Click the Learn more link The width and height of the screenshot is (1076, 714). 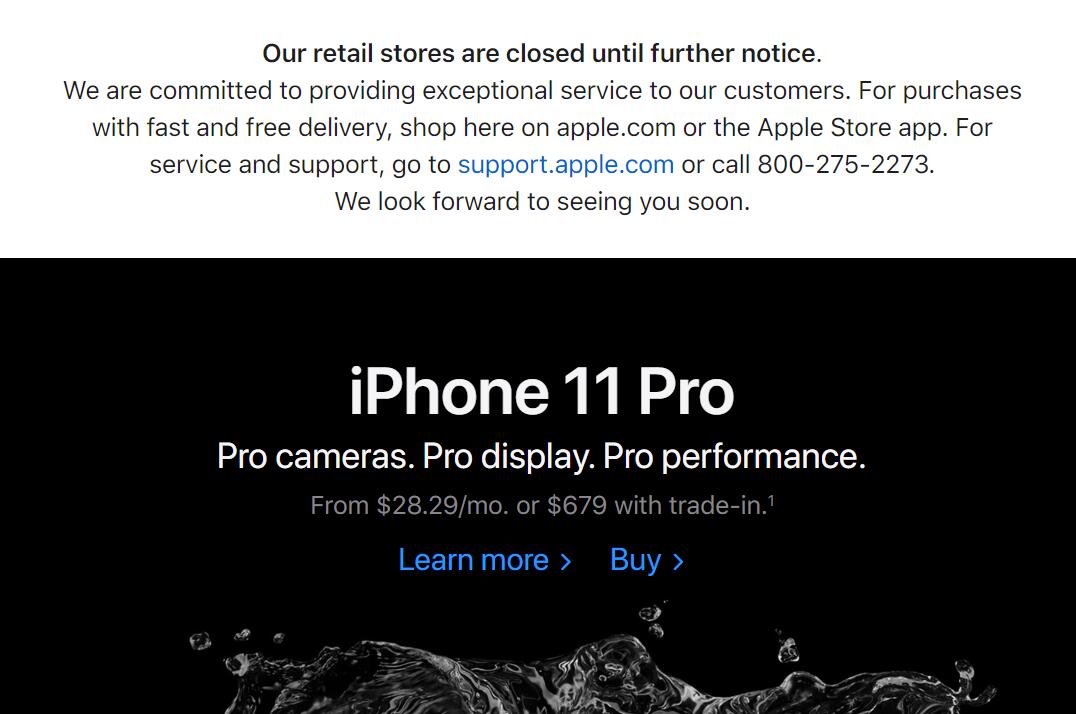484,560
